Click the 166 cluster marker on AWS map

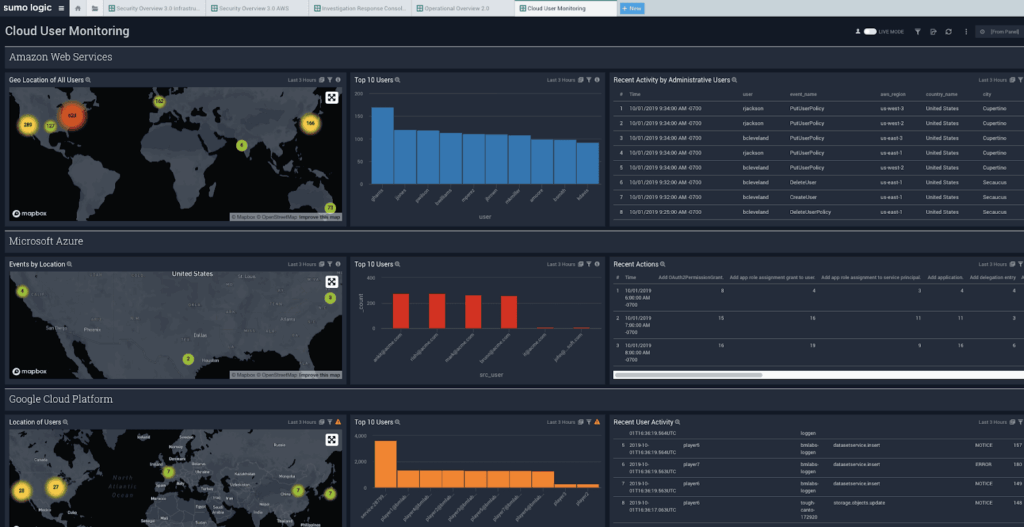(310, 123)
